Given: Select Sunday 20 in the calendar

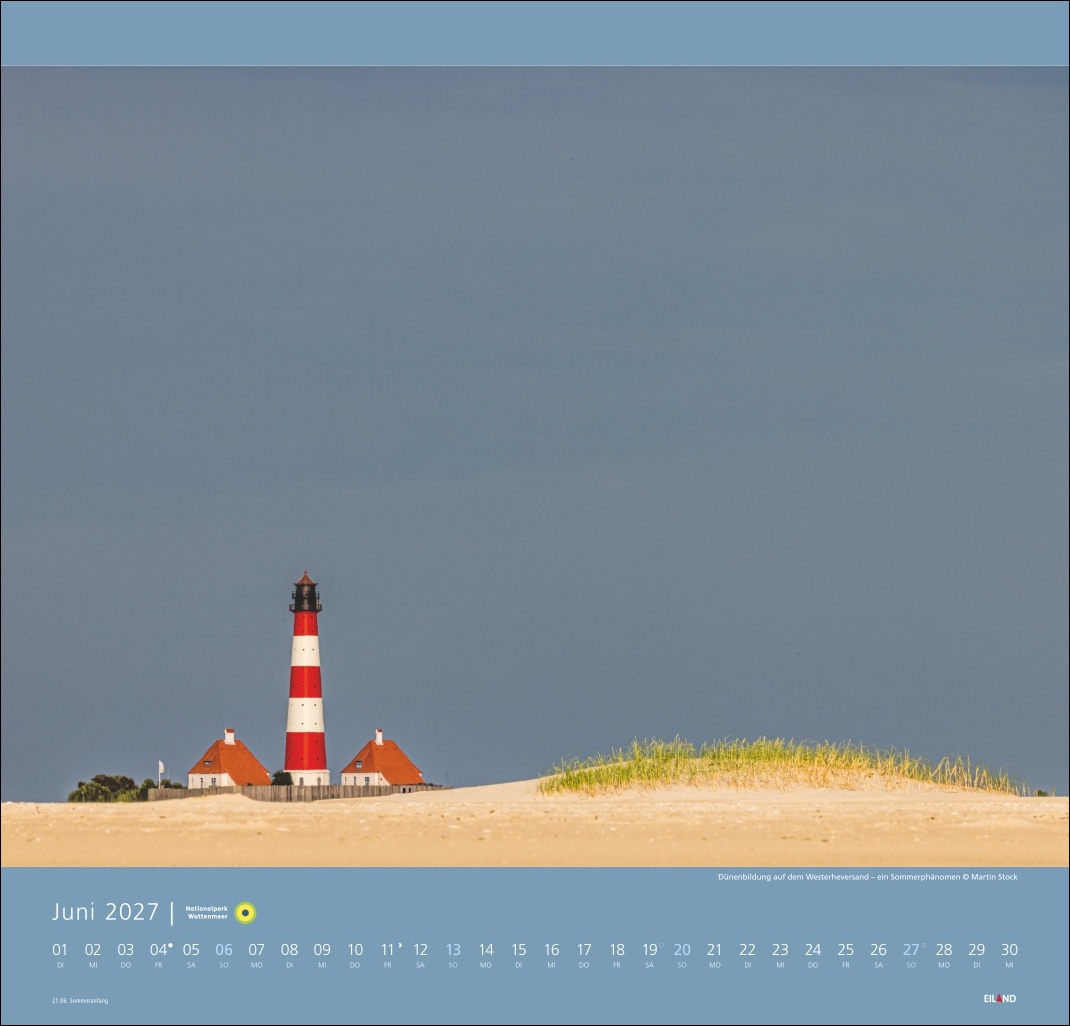Looking at the screenshot, I should (x=682, y=950).
